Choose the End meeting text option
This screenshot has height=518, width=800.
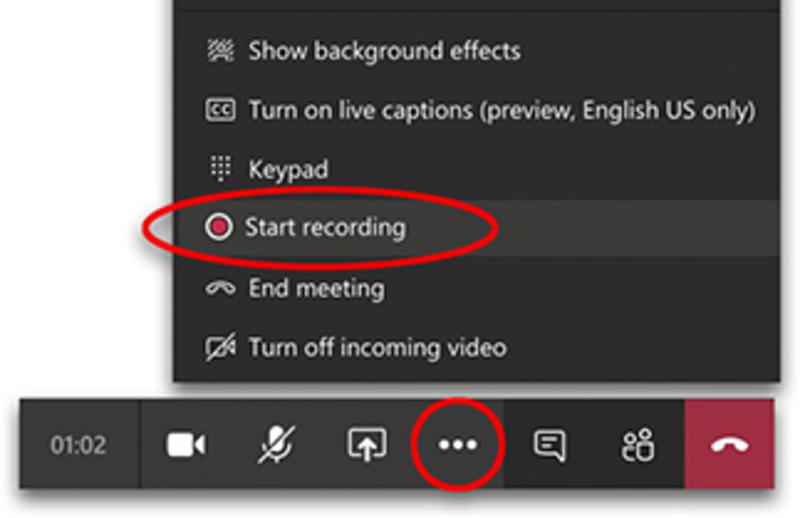click(315, 289)
